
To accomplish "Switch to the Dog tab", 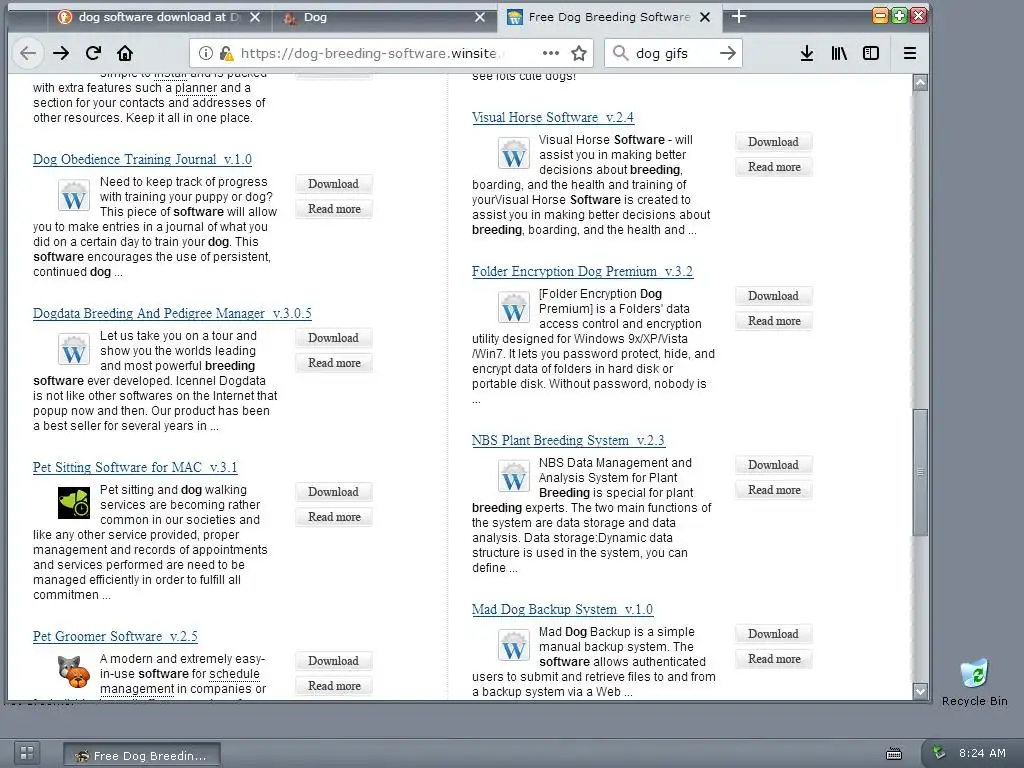I will click(x=384, y=17).
